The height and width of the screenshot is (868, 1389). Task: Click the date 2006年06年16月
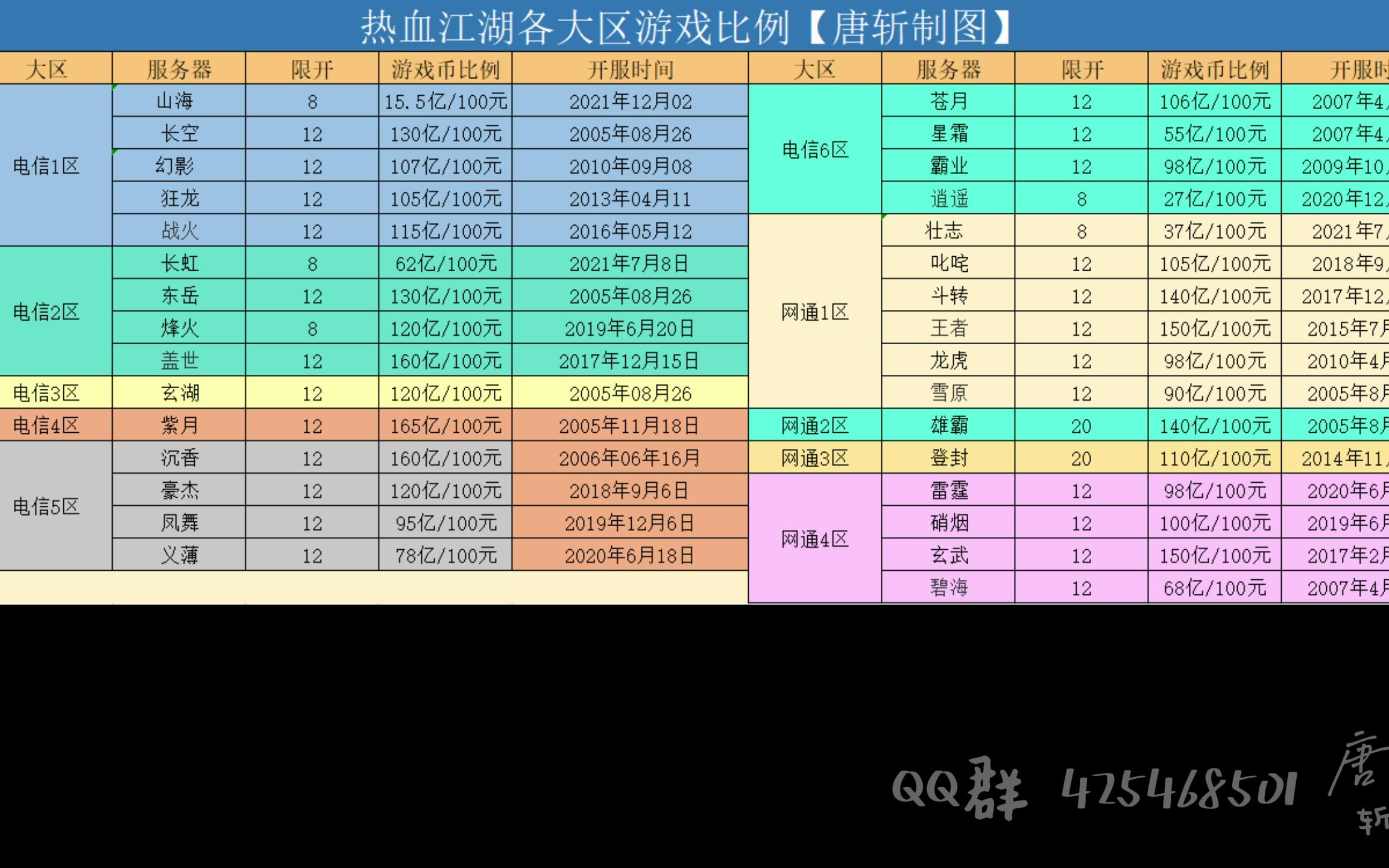pos(629,459)
